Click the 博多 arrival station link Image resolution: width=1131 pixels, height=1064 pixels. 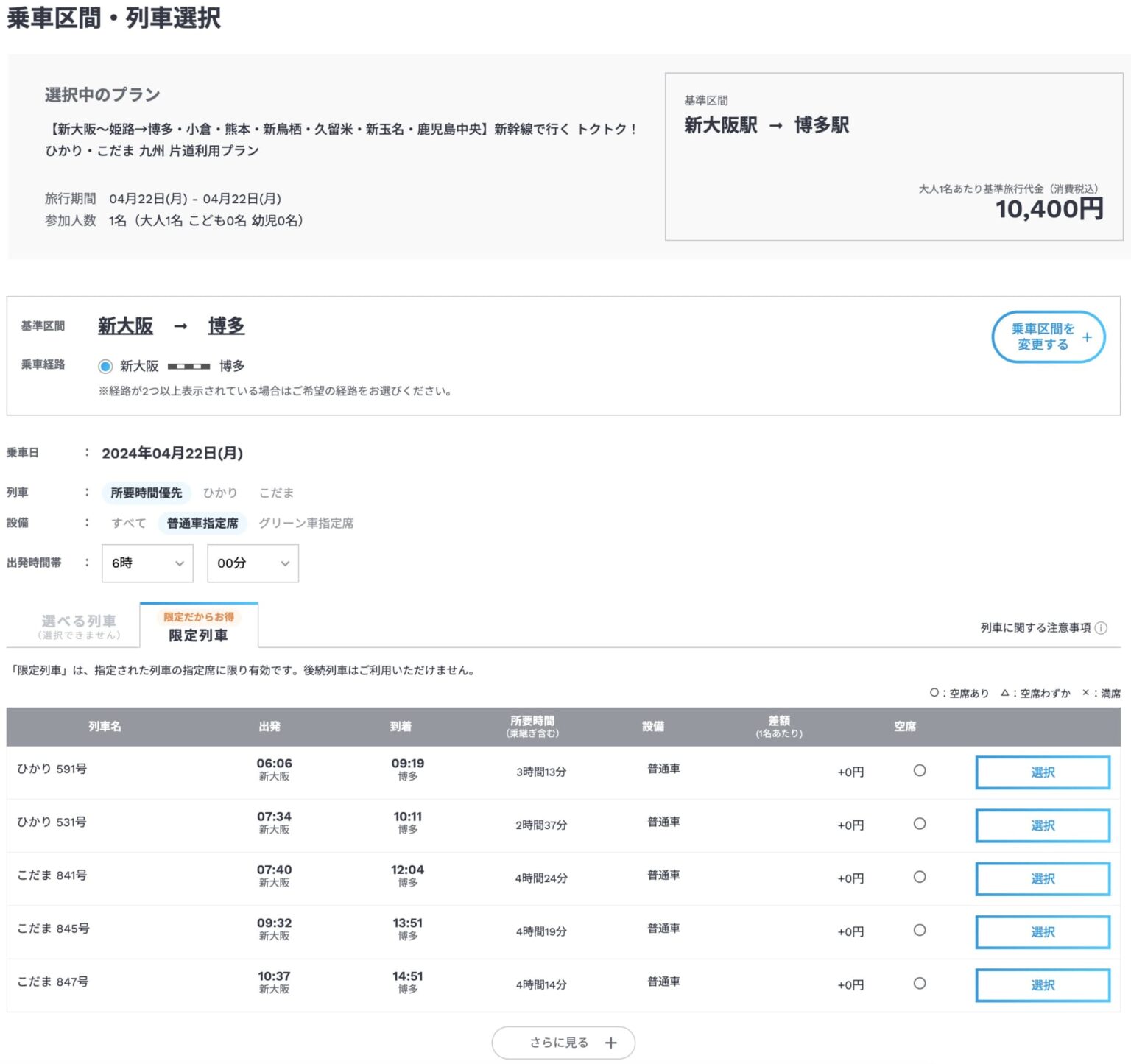[226, 325]
